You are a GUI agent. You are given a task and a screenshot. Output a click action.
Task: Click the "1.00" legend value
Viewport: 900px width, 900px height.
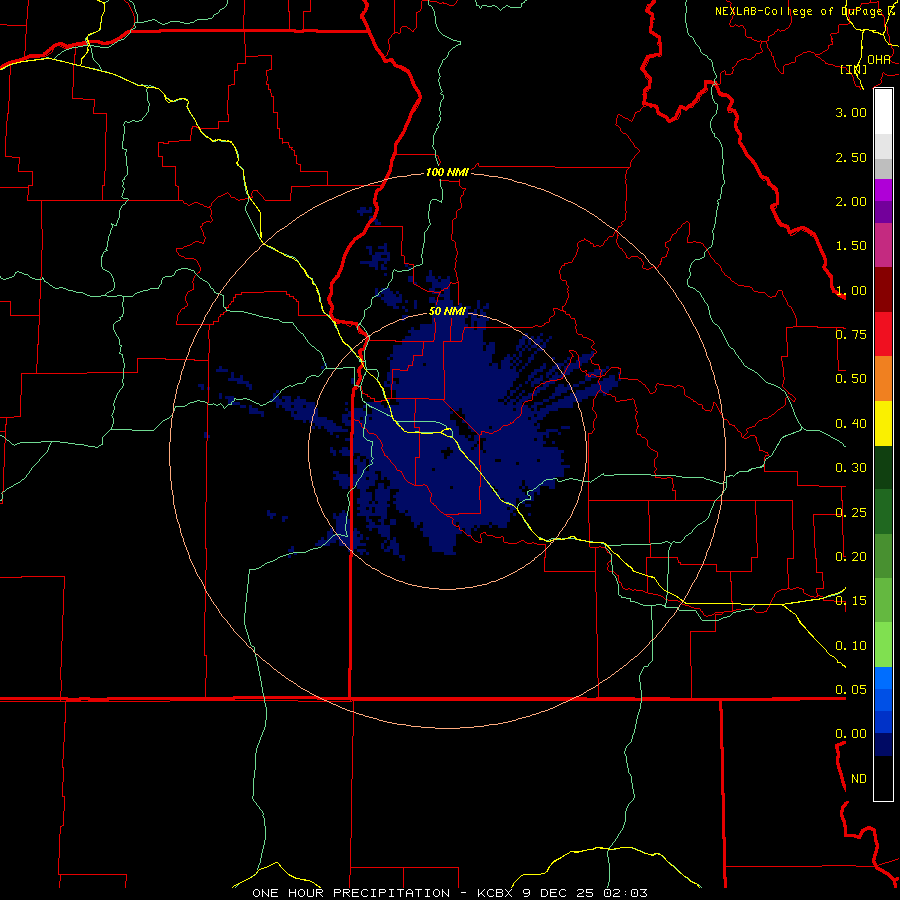click(x=851, y=290)
